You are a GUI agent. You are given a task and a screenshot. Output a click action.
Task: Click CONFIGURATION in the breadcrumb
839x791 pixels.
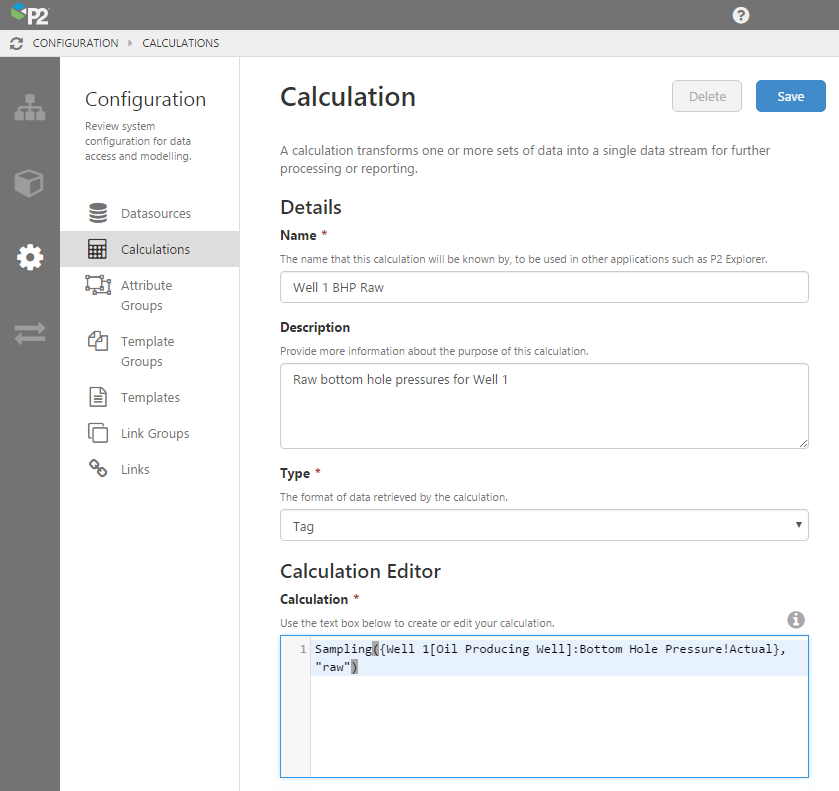[x=75, y=44]
